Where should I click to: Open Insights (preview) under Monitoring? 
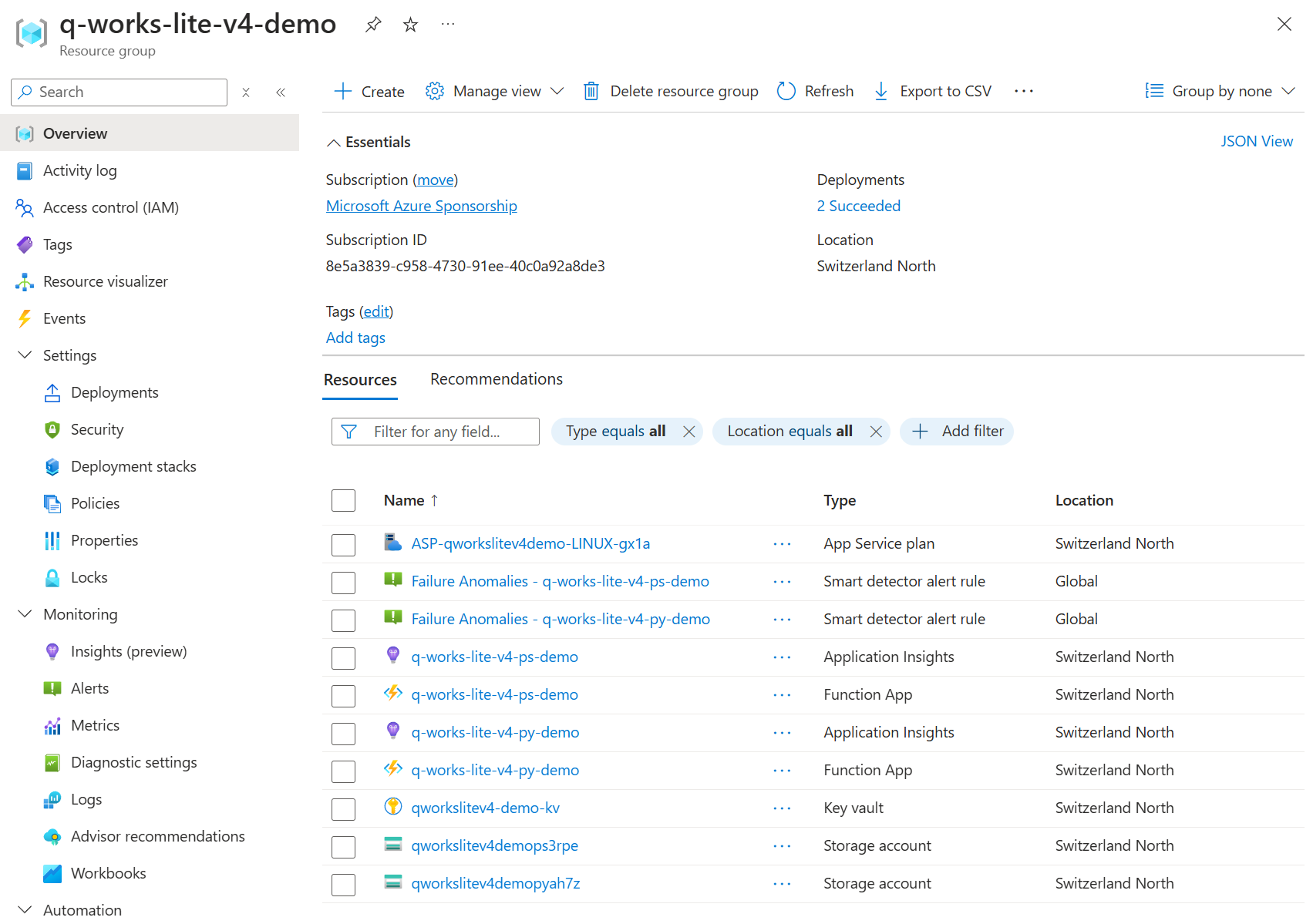tap(129, 651)
